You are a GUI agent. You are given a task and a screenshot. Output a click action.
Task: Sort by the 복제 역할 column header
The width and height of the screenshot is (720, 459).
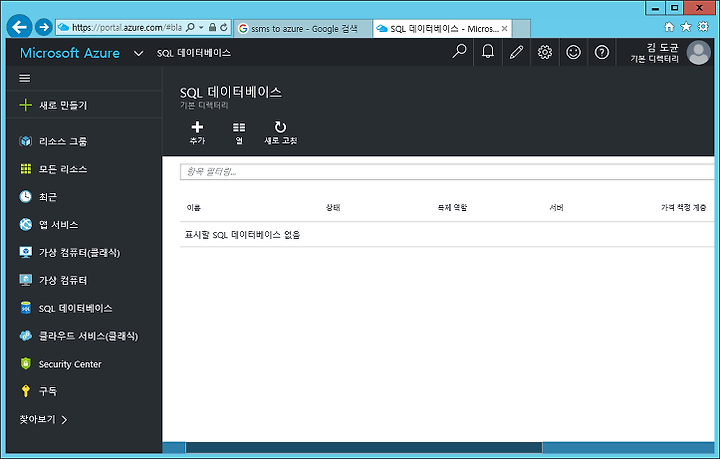pyautogui.click(x=452, y=207)
